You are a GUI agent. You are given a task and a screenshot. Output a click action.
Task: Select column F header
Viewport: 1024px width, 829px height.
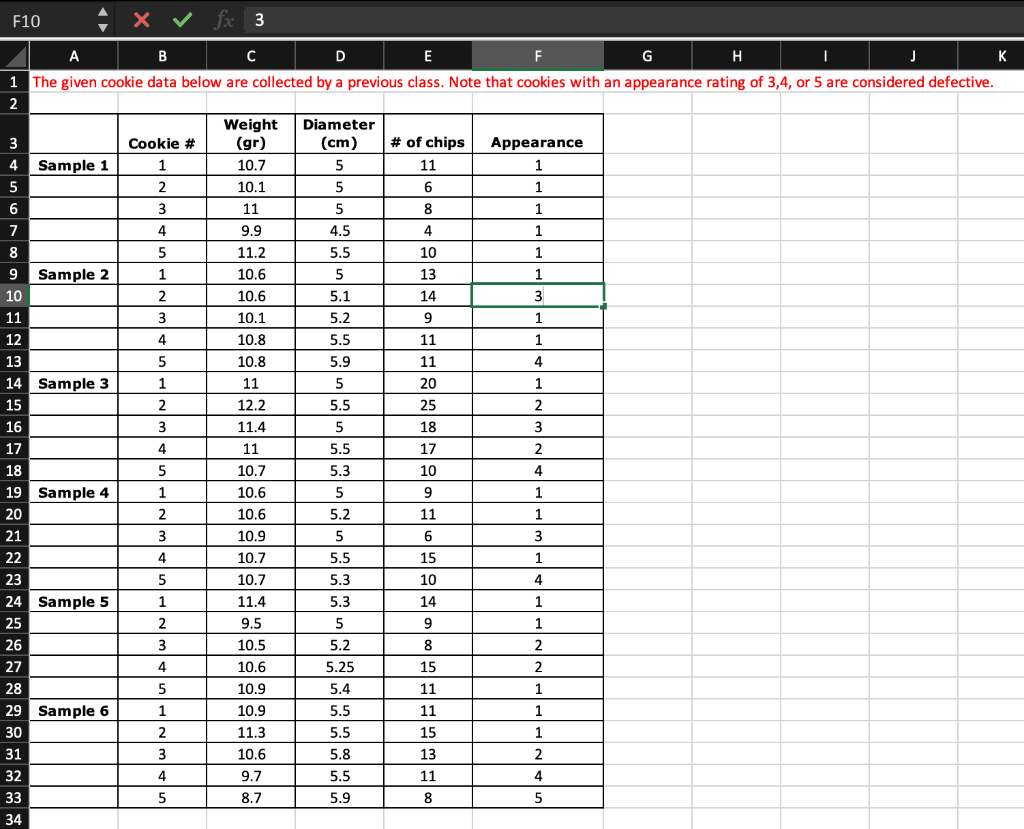point(537,56)
